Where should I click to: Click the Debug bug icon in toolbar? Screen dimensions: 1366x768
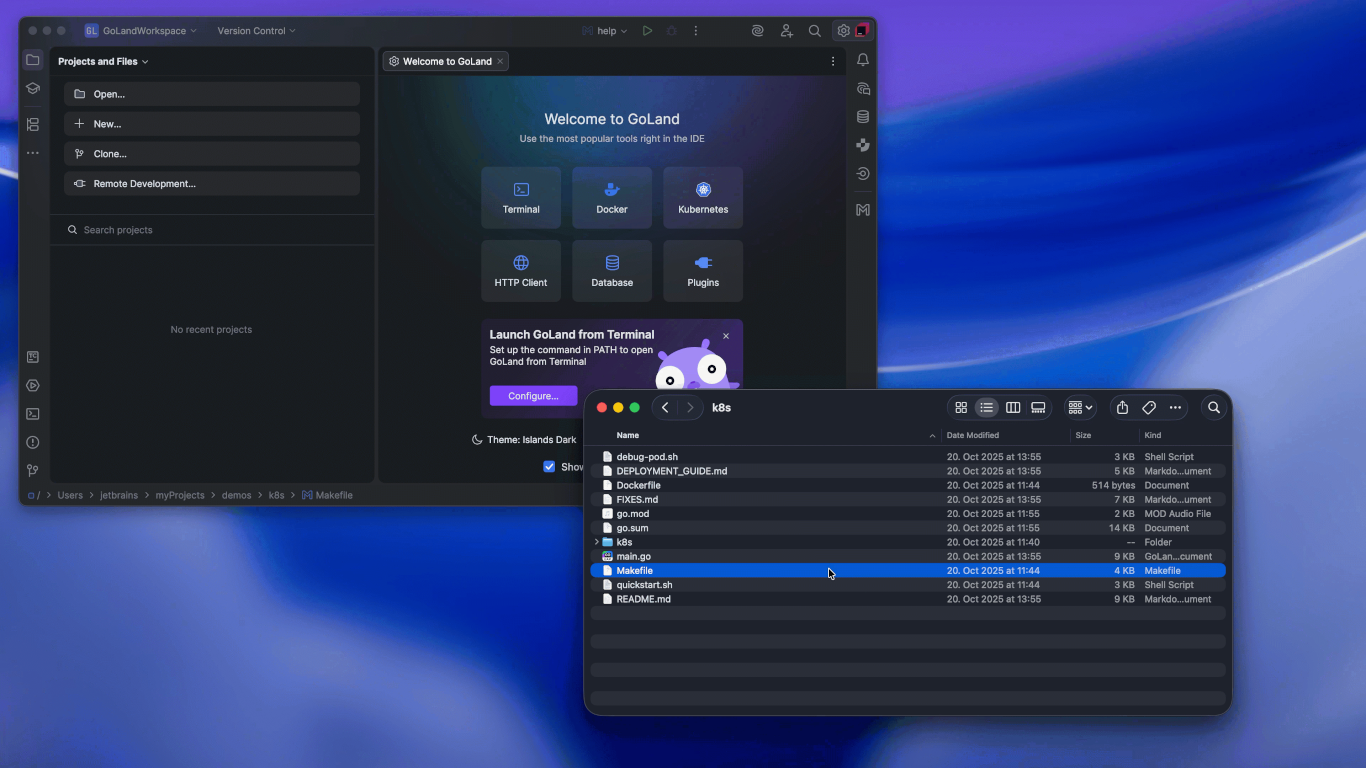[672, 31]
